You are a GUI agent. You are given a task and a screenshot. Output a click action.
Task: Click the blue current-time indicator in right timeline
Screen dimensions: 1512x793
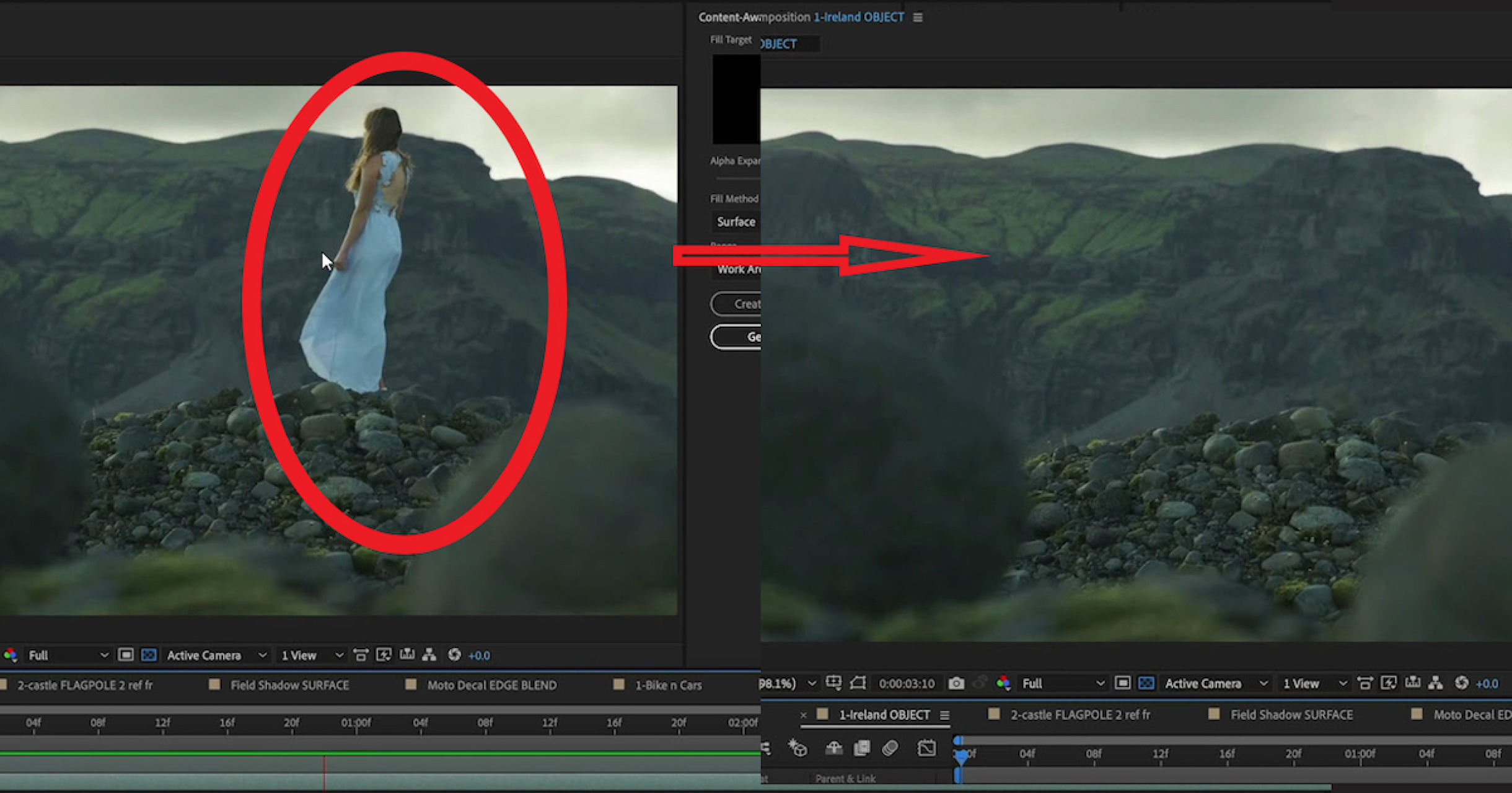pos(961,756)
